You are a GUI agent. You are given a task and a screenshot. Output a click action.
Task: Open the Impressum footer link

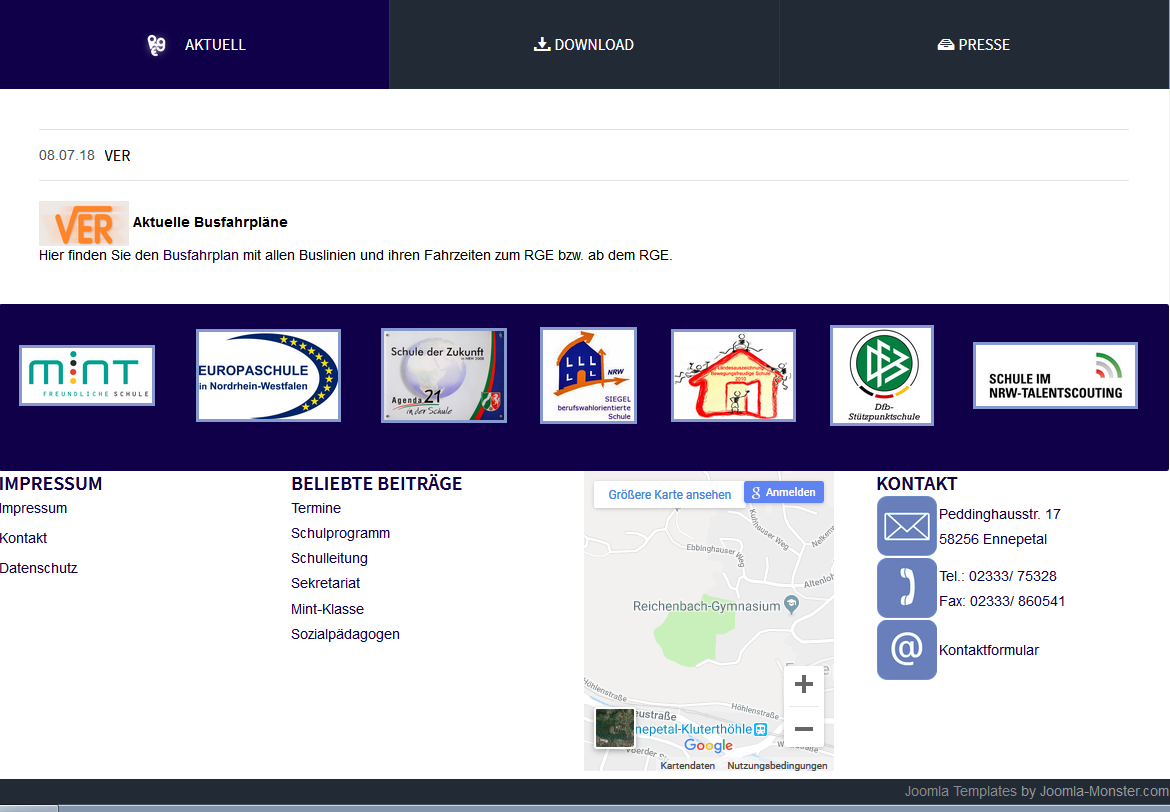click(34, 508)
